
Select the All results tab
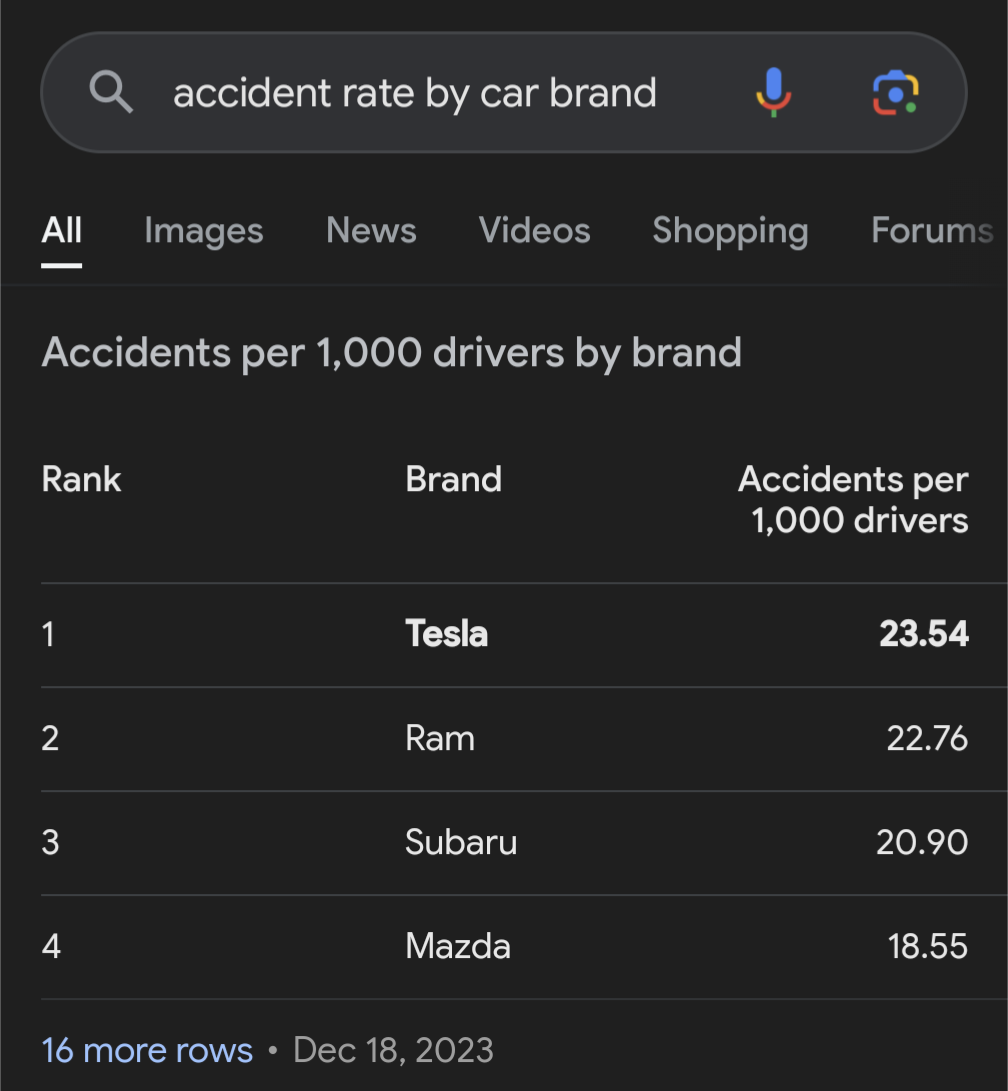(62, 231)
